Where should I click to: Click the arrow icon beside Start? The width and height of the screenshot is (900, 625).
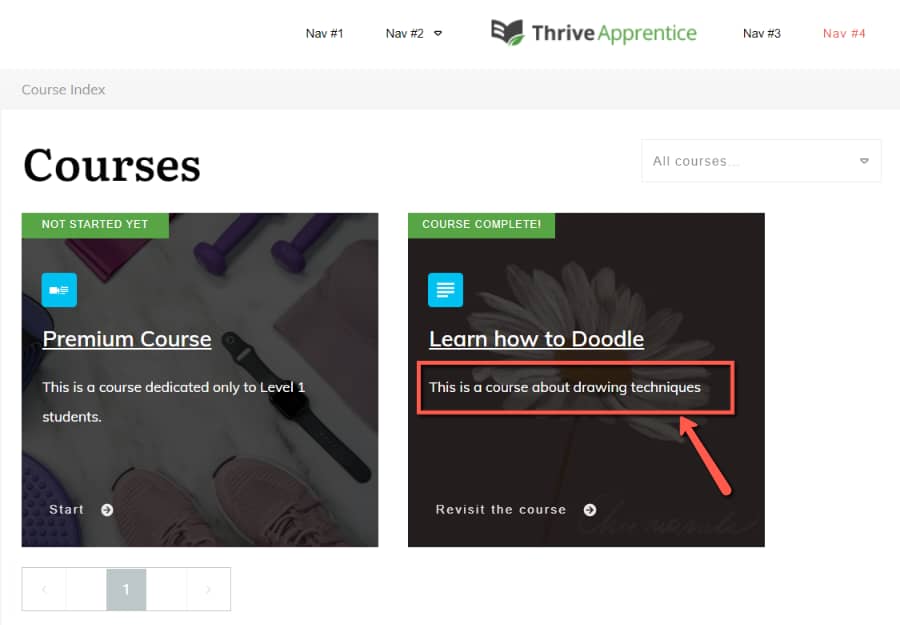107,510
